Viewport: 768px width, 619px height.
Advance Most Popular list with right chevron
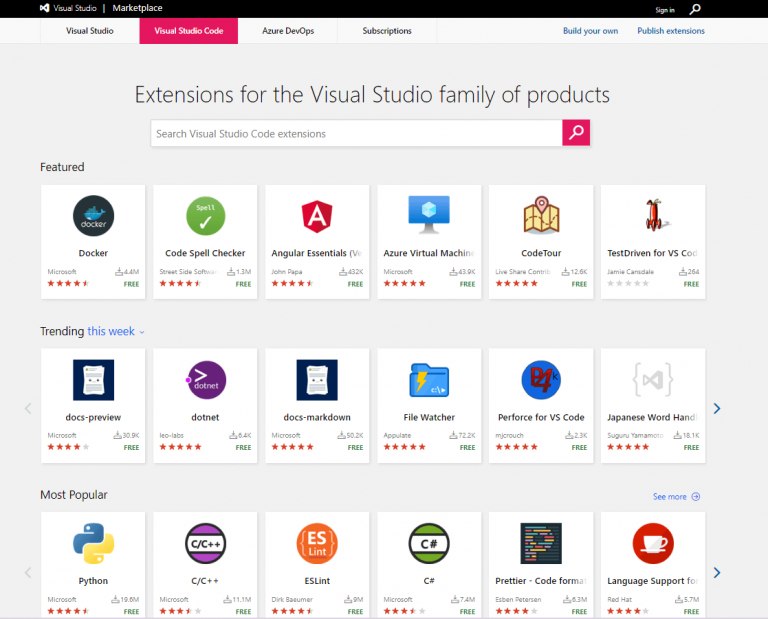[717, 572]
